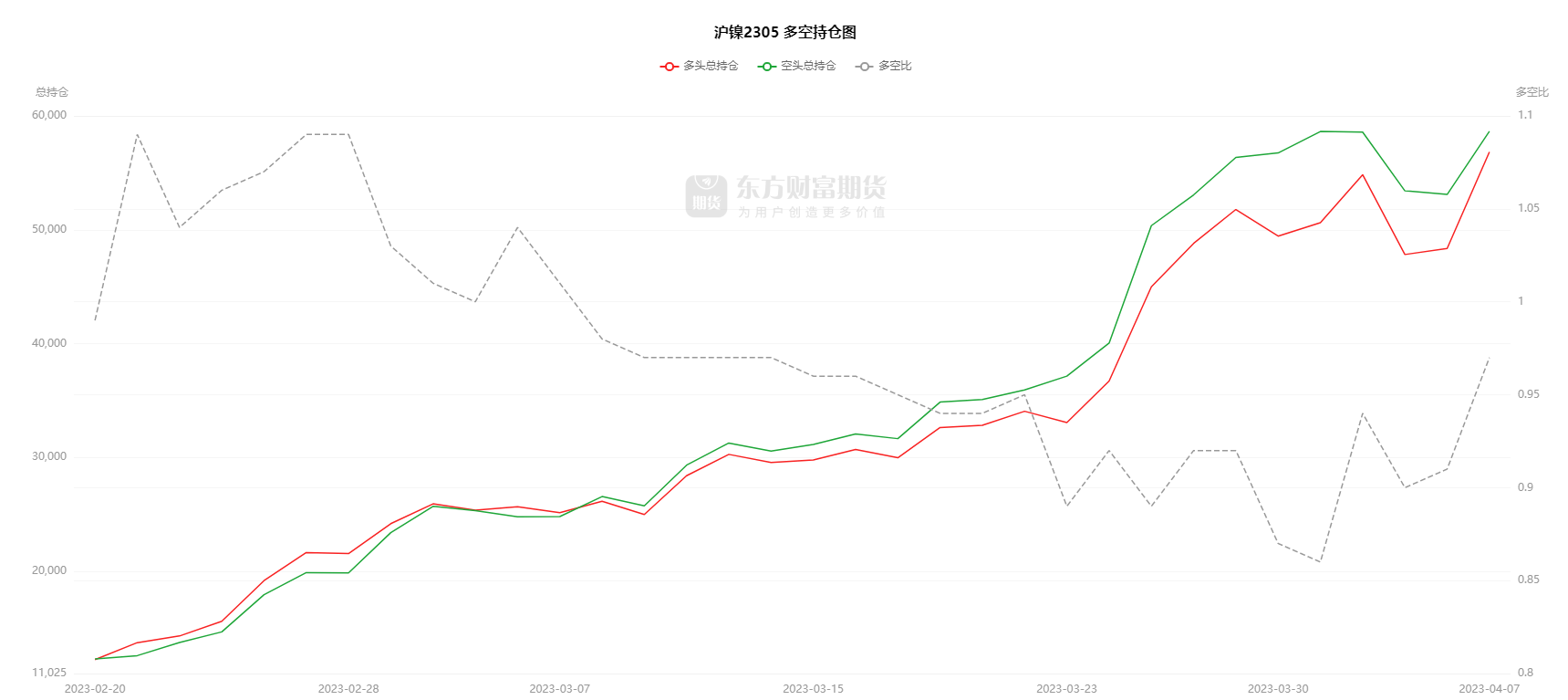Click the 多空比 right axis title
Image resolution: width=1568 pixels, height=700 pixels.
tap(1532, 92)
